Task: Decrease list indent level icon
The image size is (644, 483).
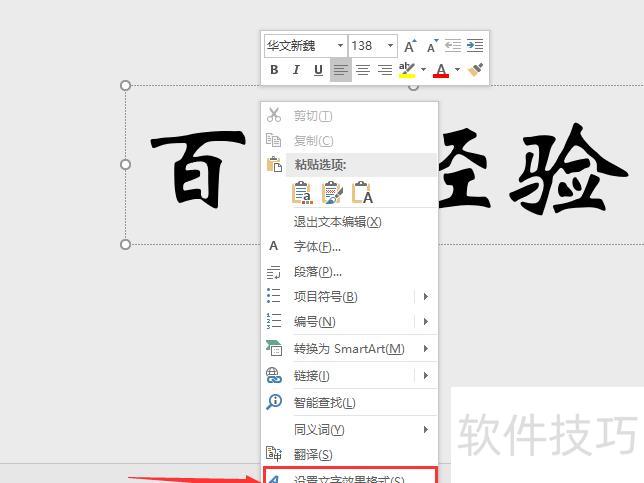Action: pyautogui.click(x=453, y=46)
